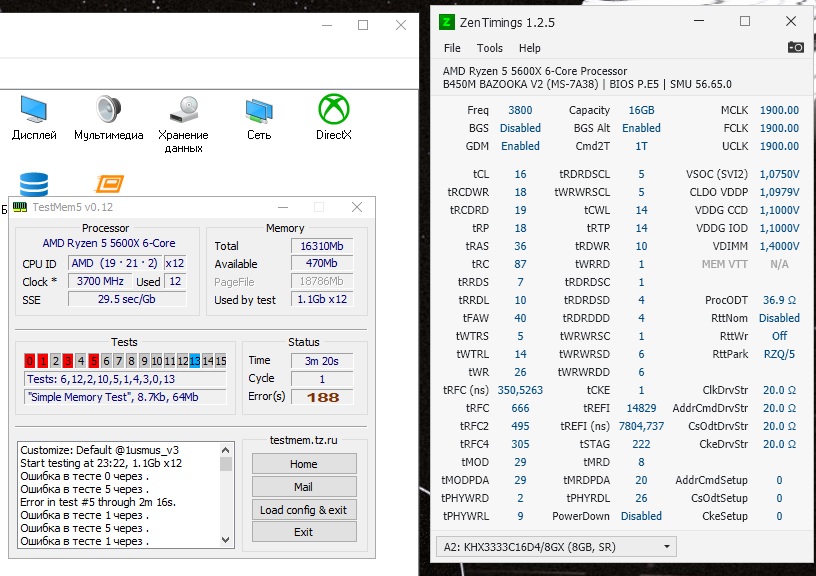Open the DirectX Xbox icon

coord(334,109)
